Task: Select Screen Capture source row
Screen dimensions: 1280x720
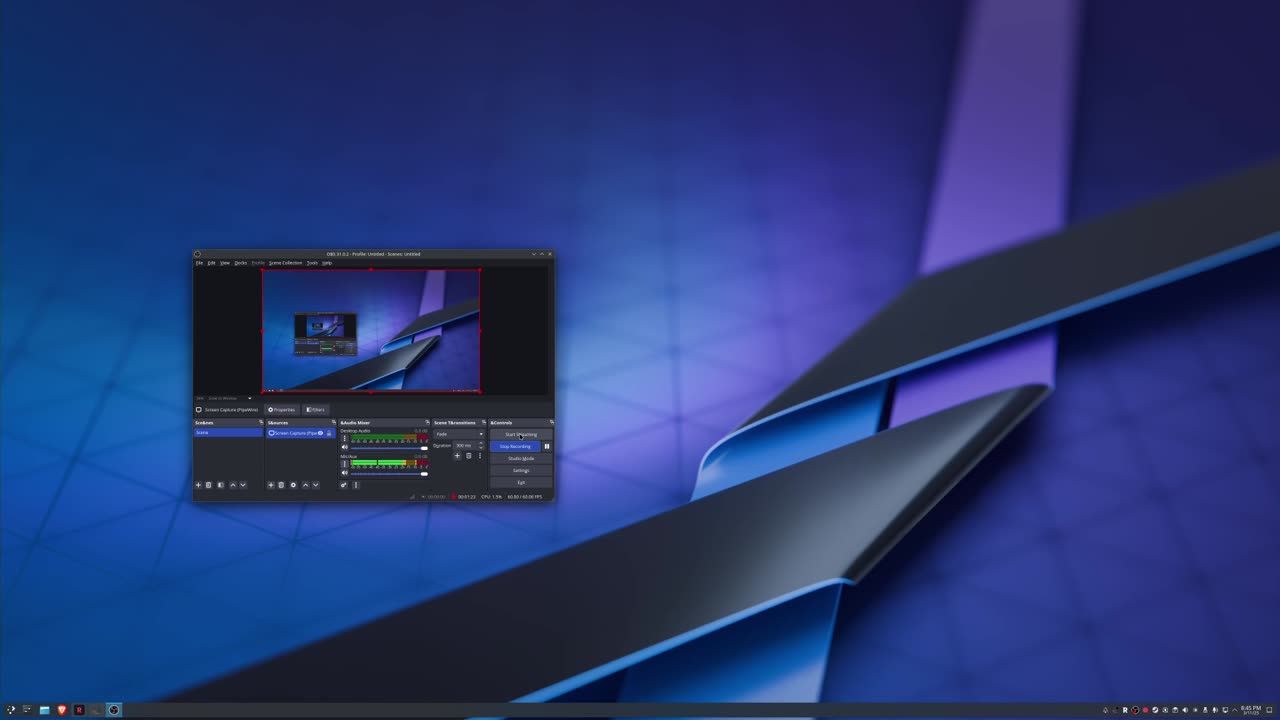Action: pyautogui.click(x=301, y=433)
